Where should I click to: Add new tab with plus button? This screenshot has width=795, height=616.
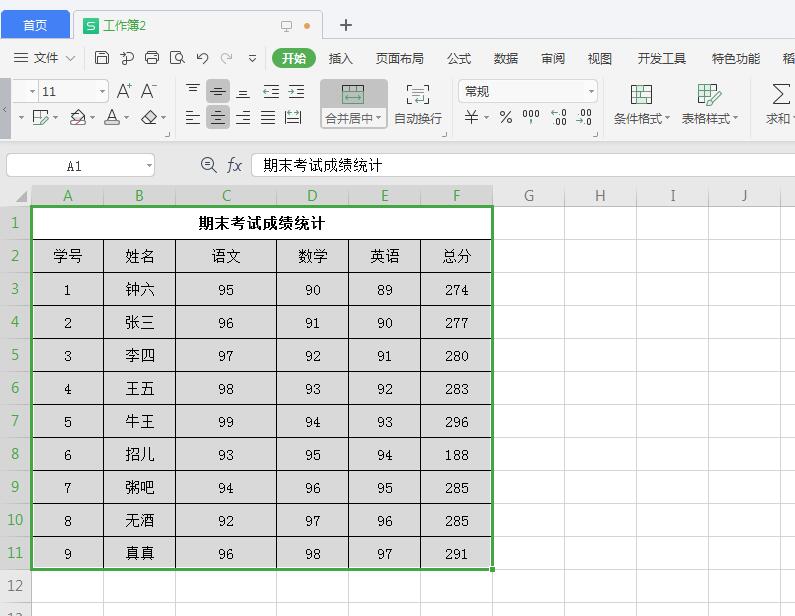coord(346,25)
